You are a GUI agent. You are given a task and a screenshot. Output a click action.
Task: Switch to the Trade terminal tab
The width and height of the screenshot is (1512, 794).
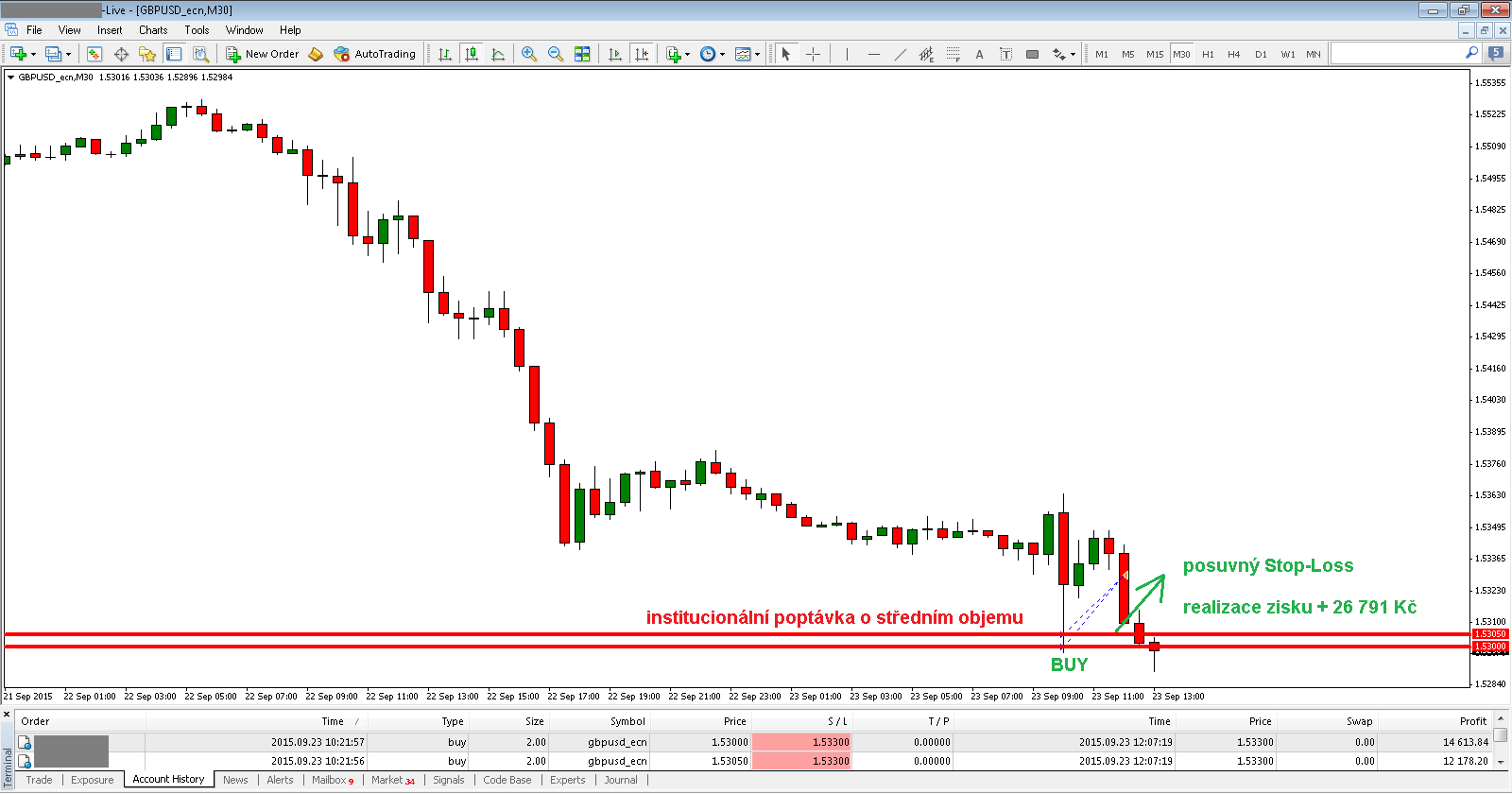[x=39, y=780]
